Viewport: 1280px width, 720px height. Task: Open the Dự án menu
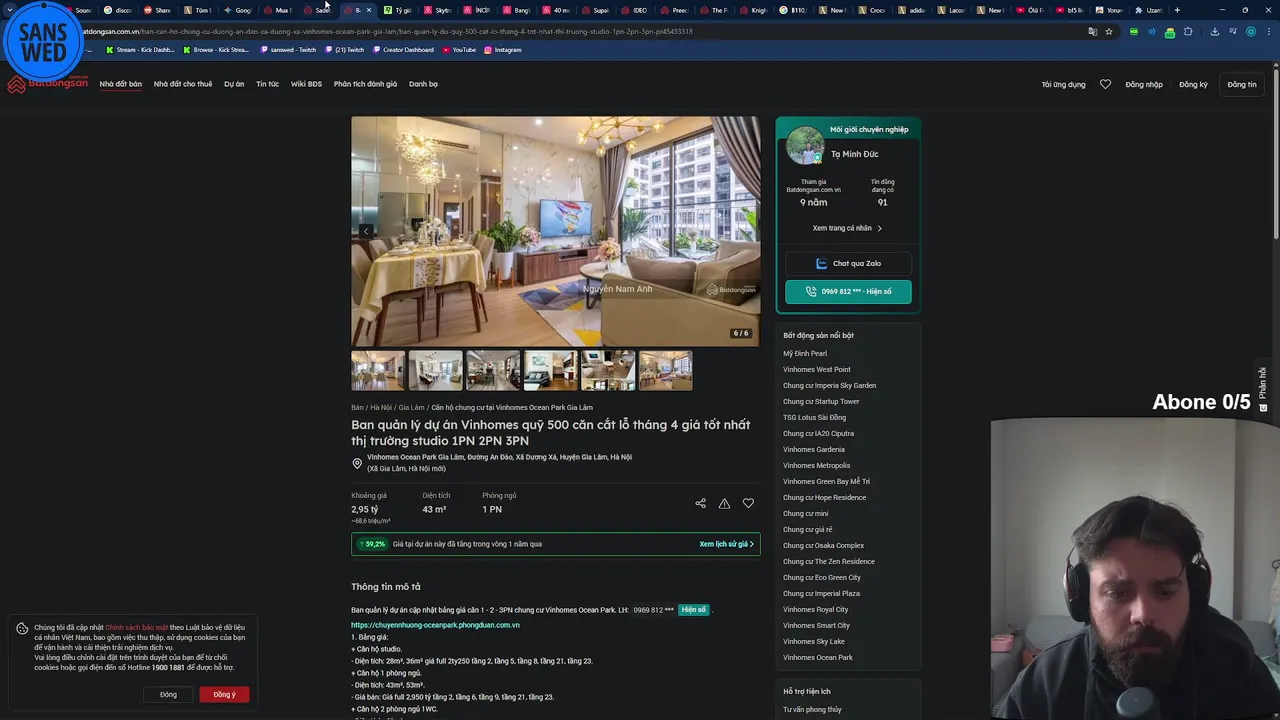tap(234, 84)
